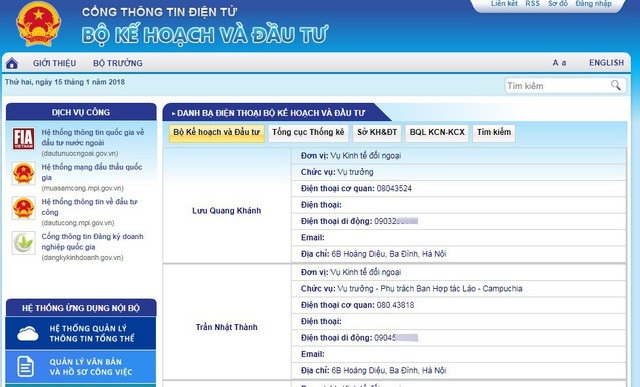Viewport: 640px width, 387px height.
Task: Open the RSS link
Action: click(x=532, y=4)
